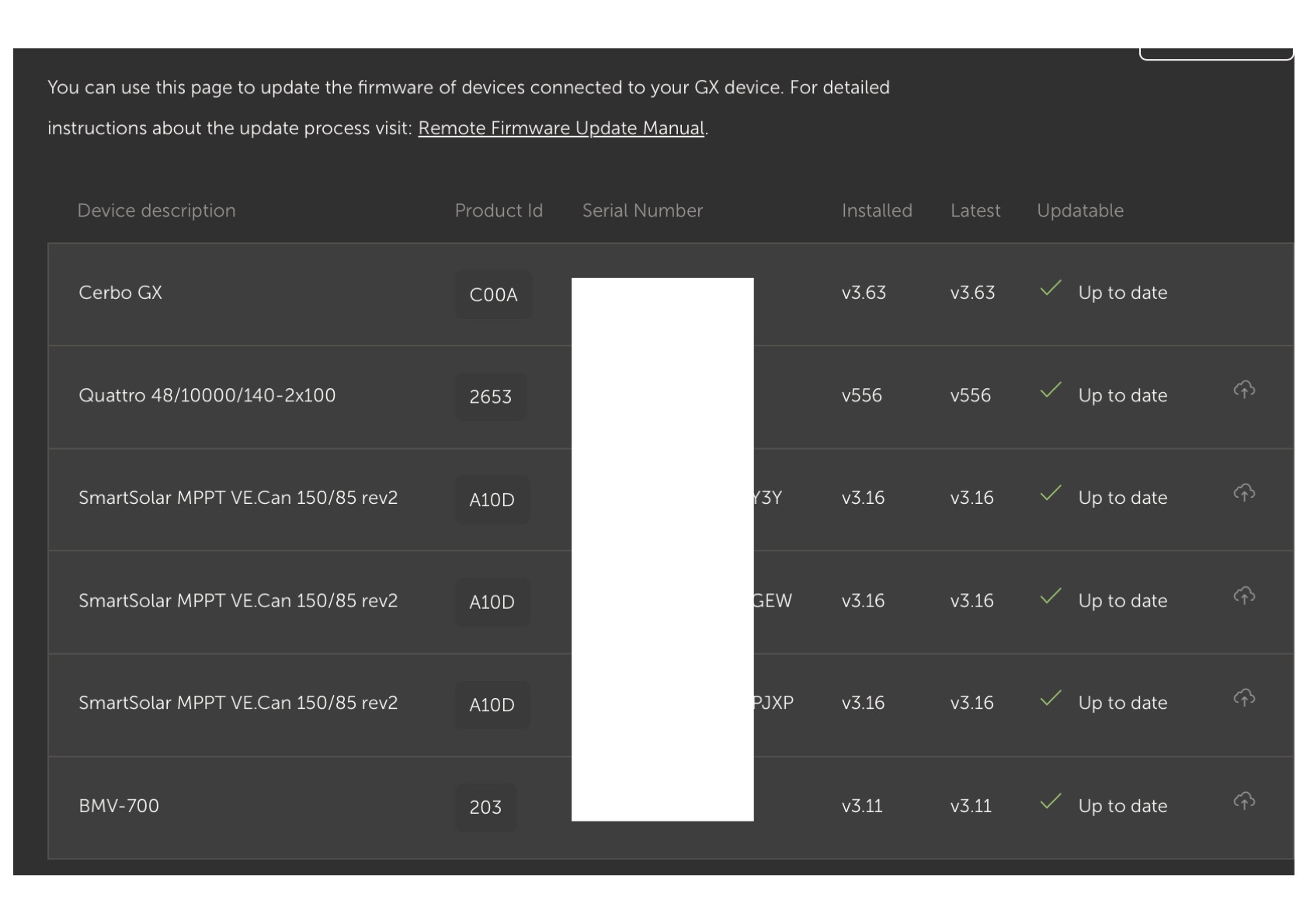Image resolution: width=1307 pixels, height=924 pixels.
Task: Click the Updatable column header
Action: coord(1080,210)
